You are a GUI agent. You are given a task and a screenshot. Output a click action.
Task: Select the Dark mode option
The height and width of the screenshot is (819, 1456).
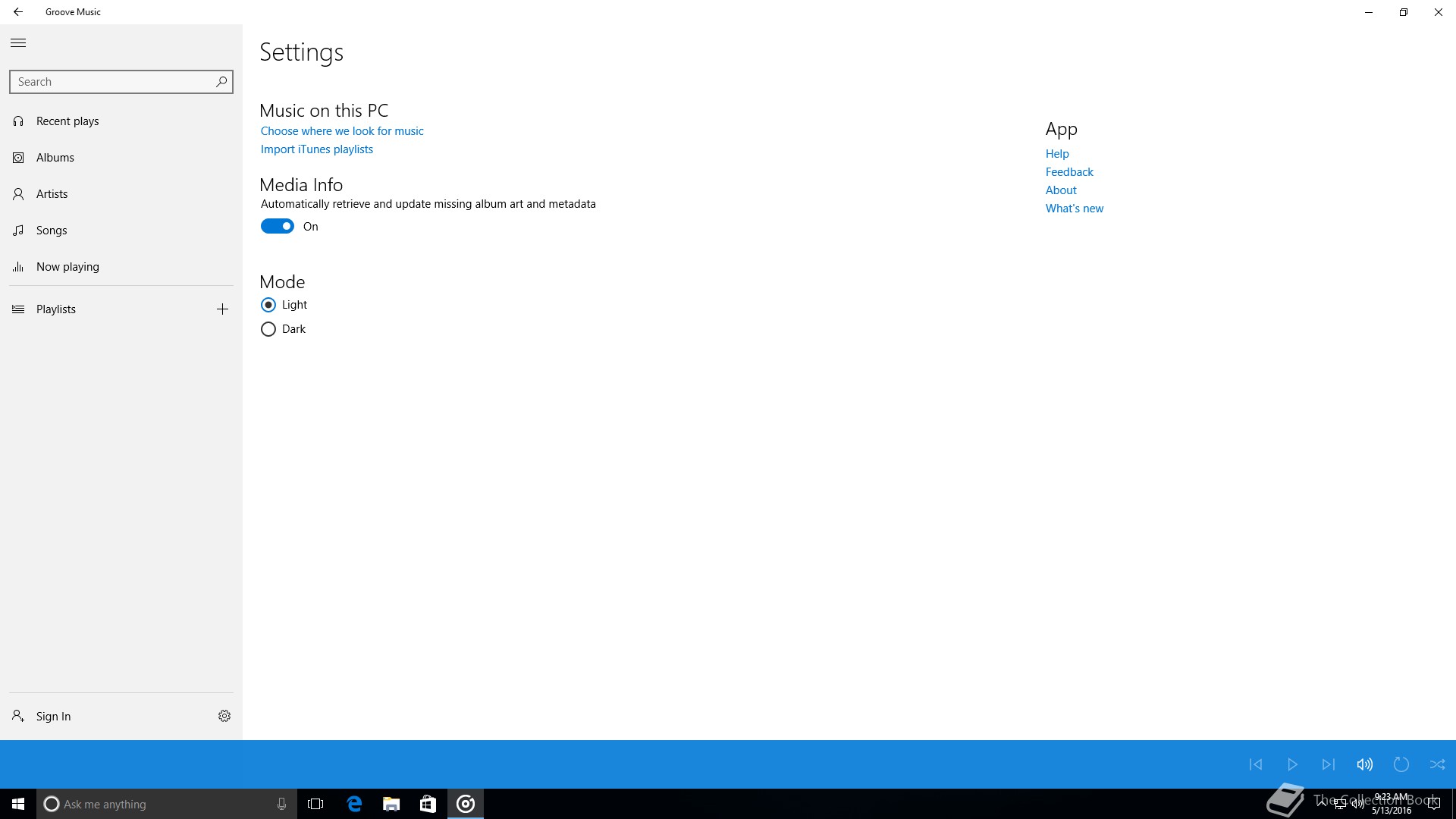click(268, 329)
